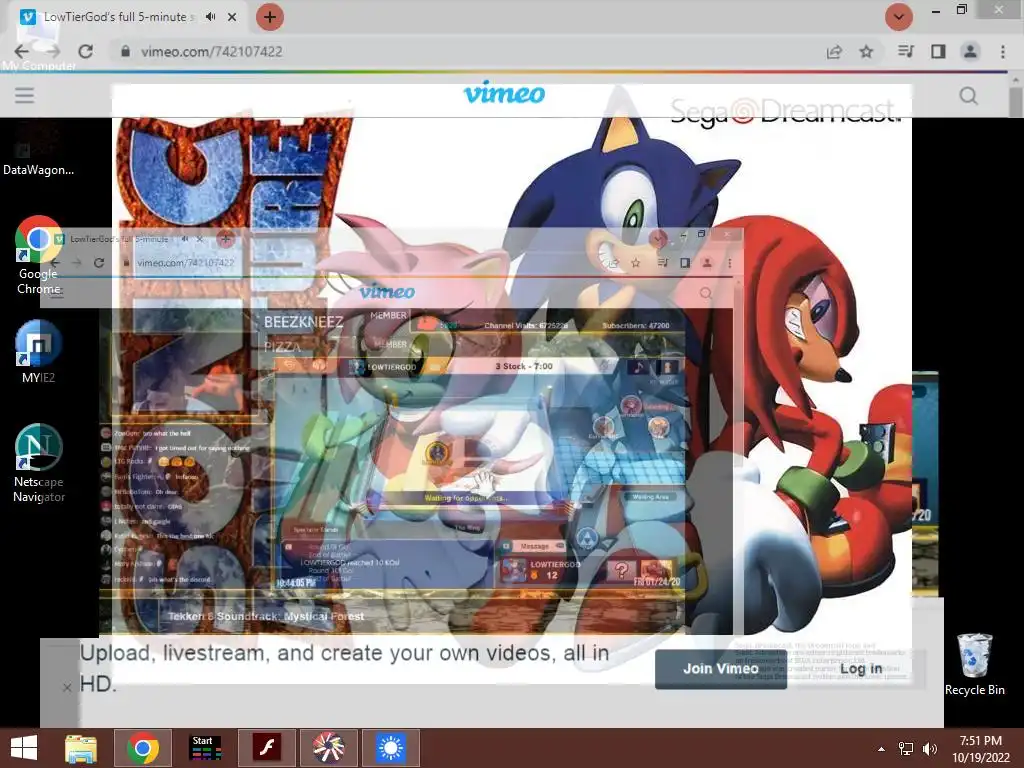Toggle the Chrome side panel

[938, 52]
